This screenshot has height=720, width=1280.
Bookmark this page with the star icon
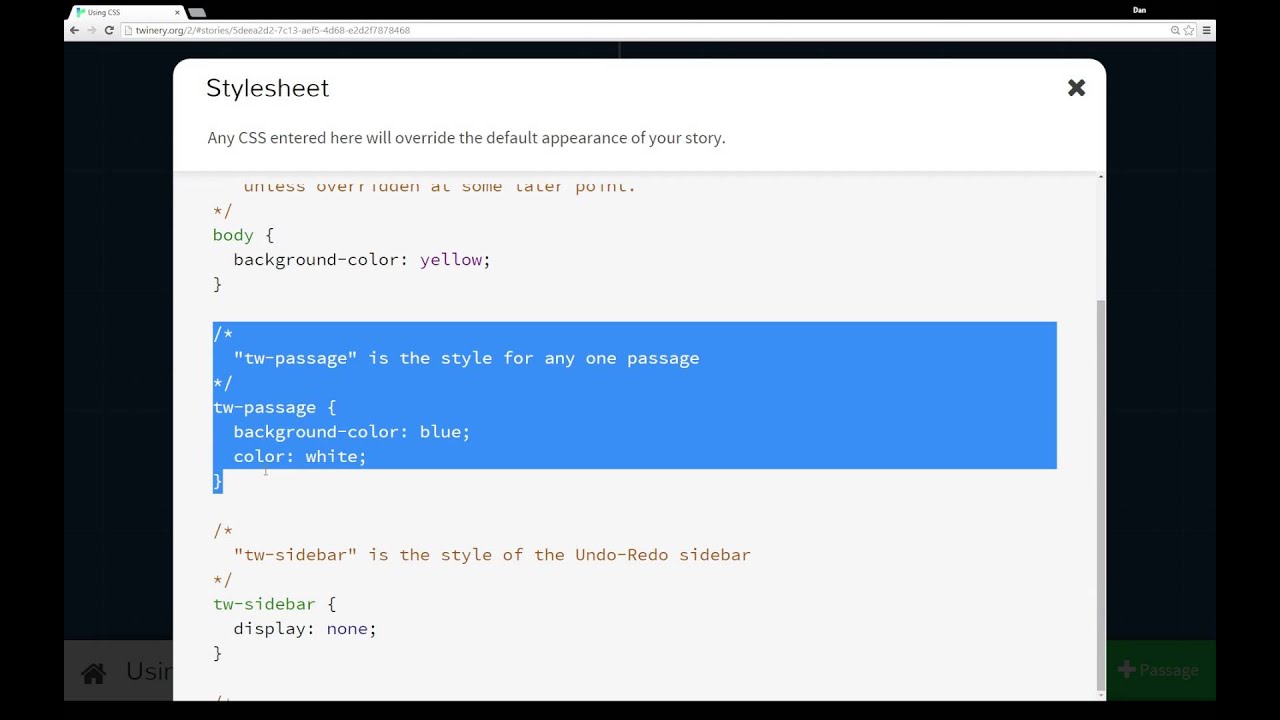(x=1189, y=30)
